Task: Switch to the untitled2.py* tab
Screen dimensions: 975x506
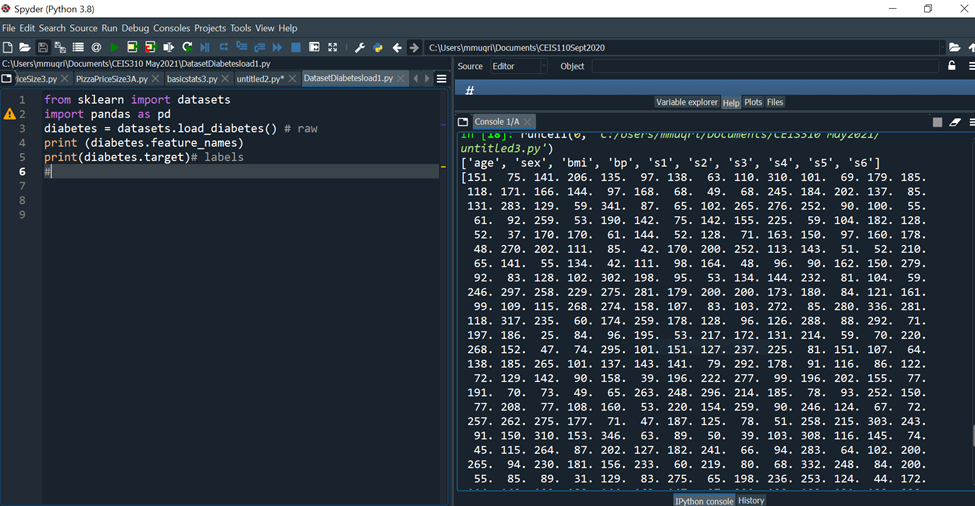Action: [260, 78]
